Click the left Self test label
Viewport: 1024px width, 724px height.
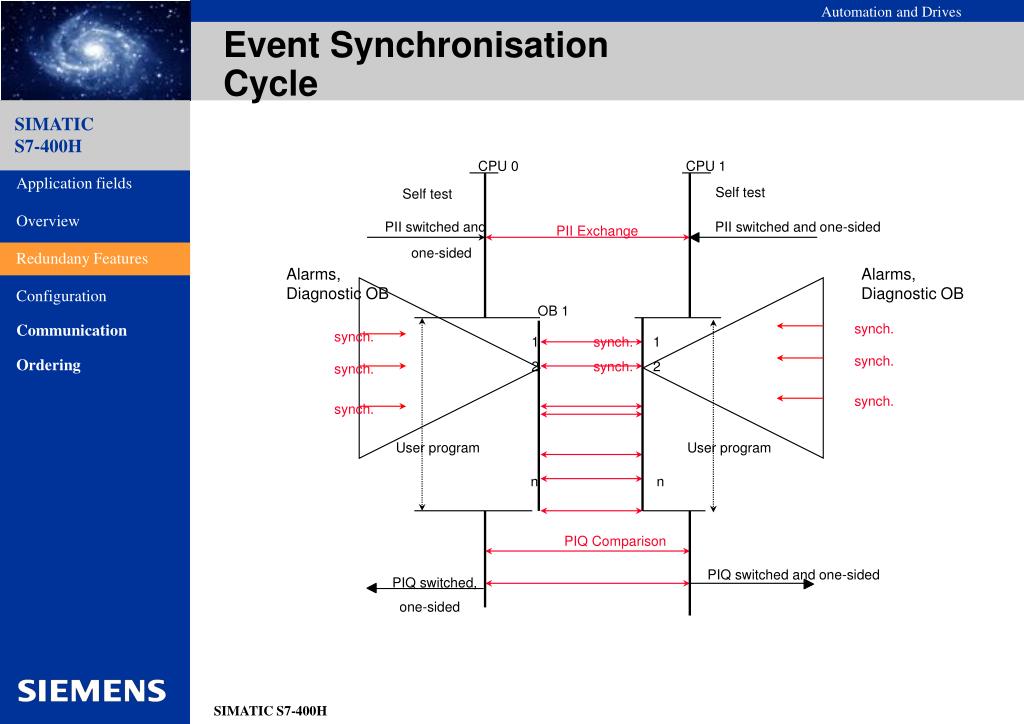427,194
